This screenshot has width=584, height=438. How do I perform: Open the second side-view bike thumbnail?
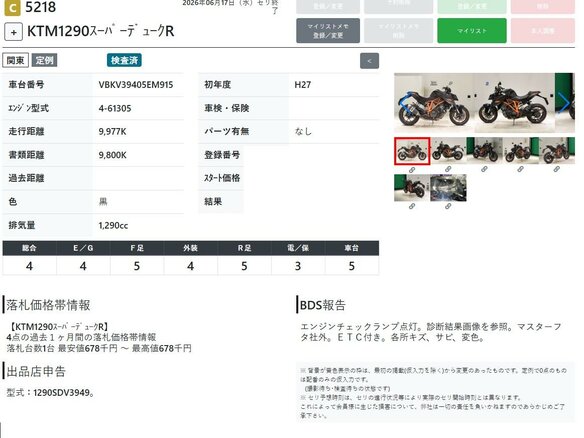point(448,150)
